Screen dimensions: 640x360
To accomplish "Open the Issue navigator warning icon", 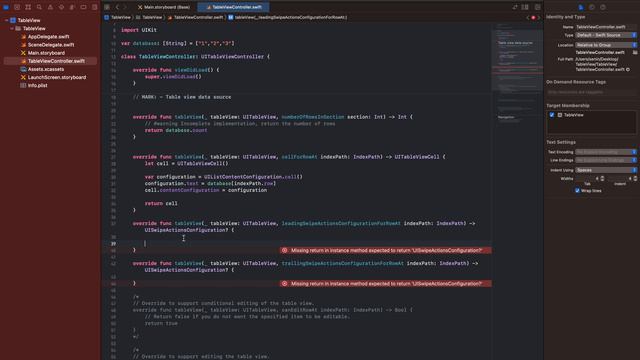I will point(50,7).
